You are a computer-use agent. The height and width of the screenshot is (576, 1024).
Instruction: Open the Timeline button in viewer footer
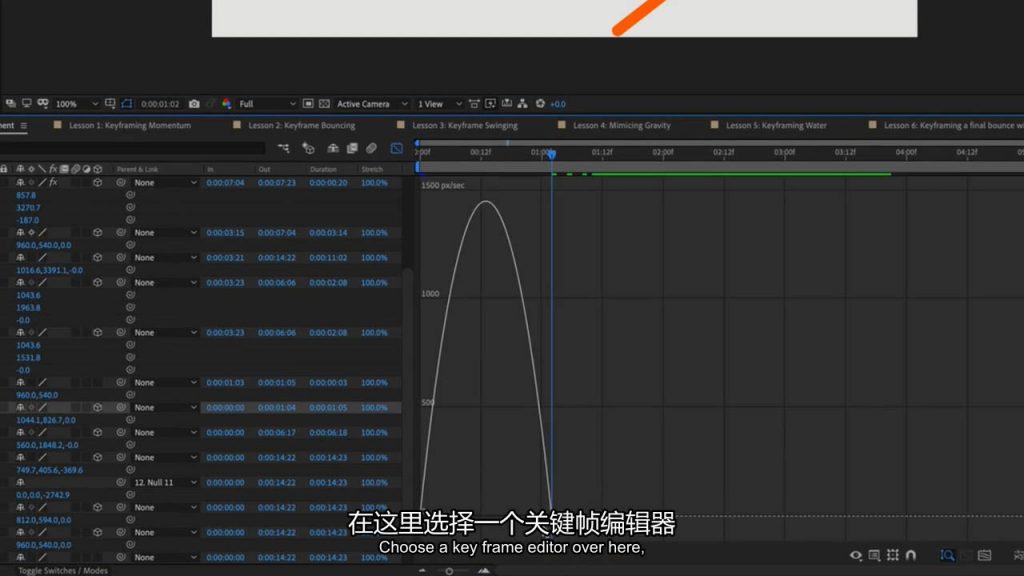507,104
